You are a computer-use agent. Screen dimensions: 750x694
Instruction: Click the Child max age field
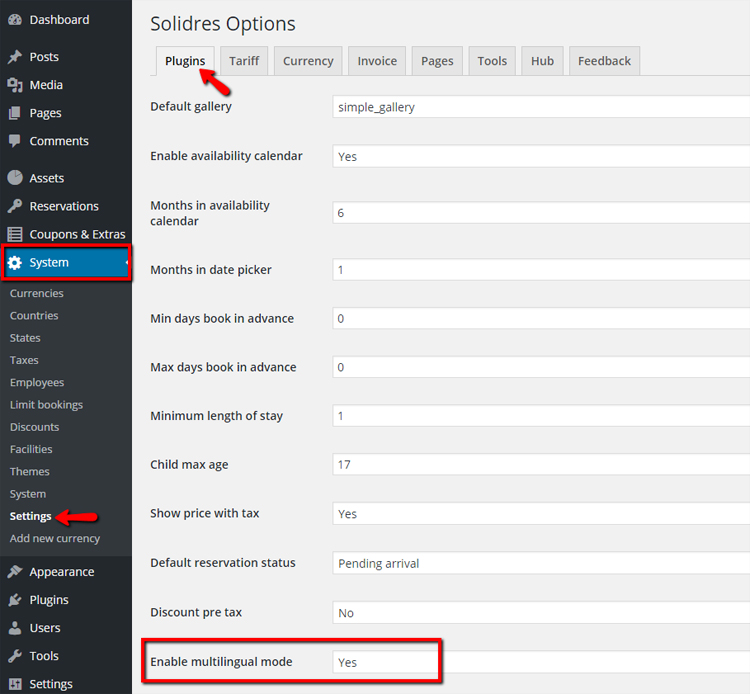click(541, 464)
